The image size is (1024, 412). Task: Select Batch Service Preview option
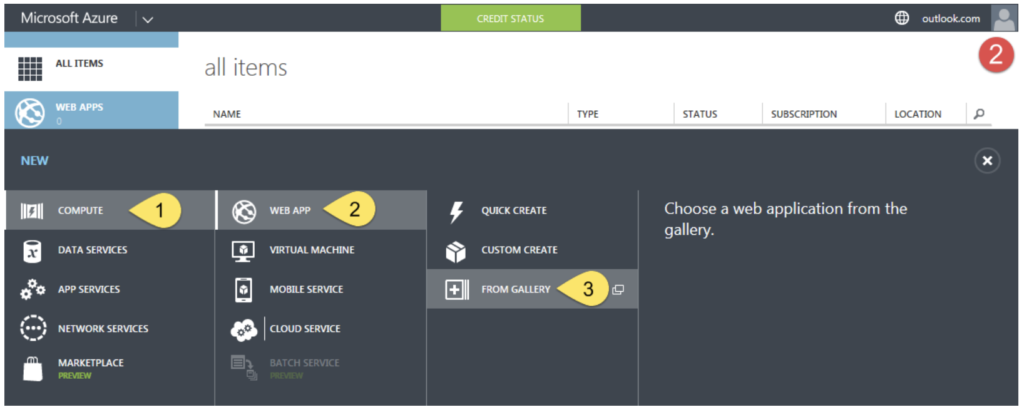tap(321, 368)
